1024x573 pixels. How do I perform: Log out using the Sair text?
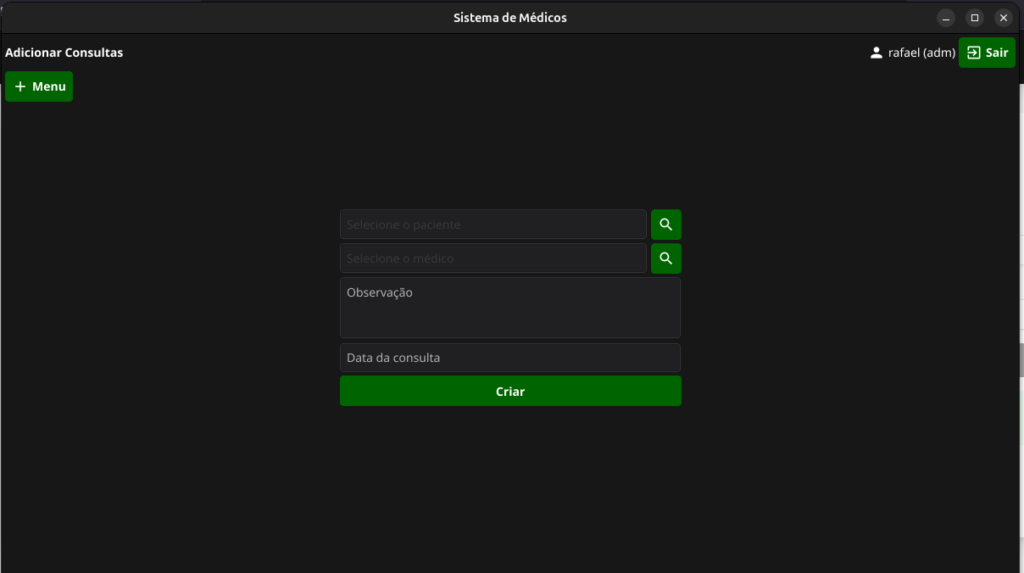pos(997,53)
